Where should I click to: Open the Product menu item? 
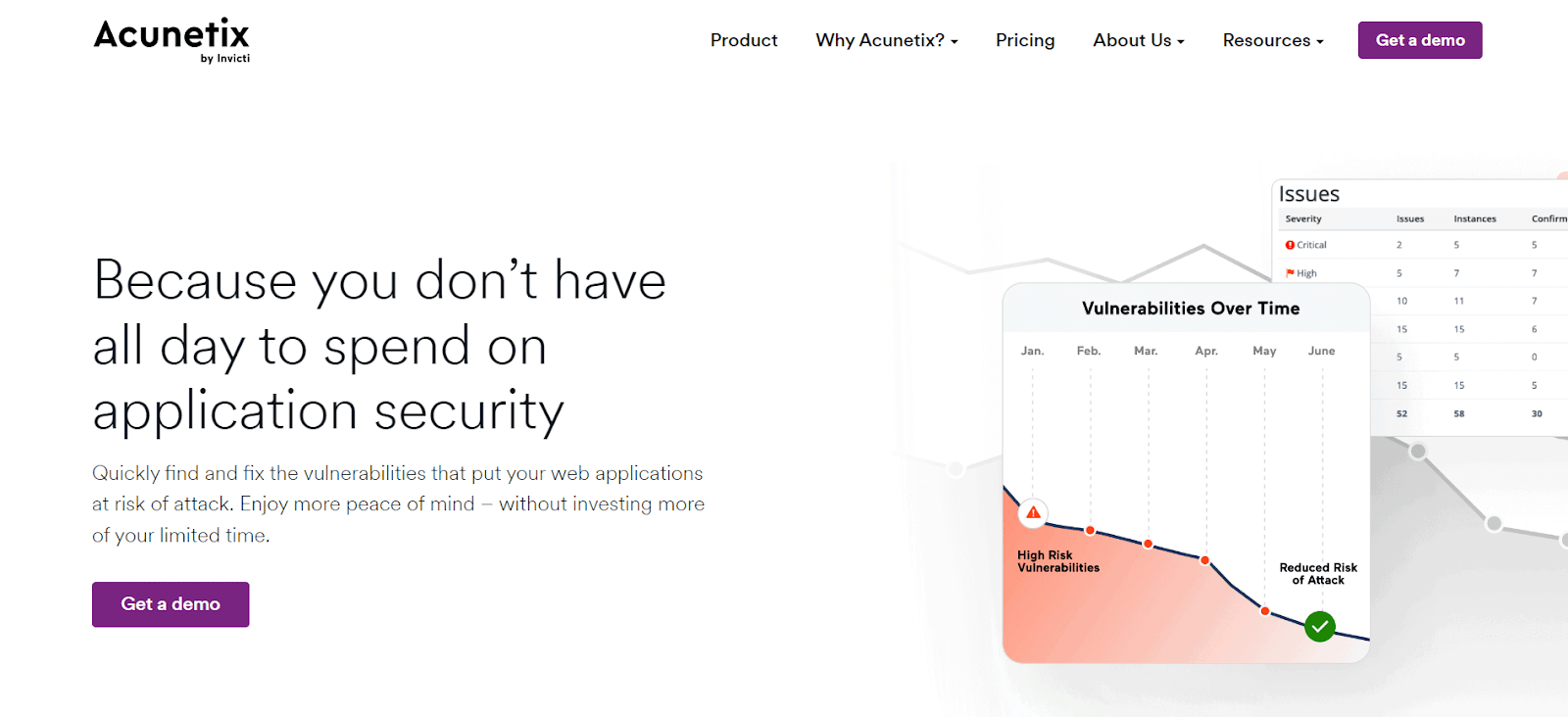pos(743,40)
